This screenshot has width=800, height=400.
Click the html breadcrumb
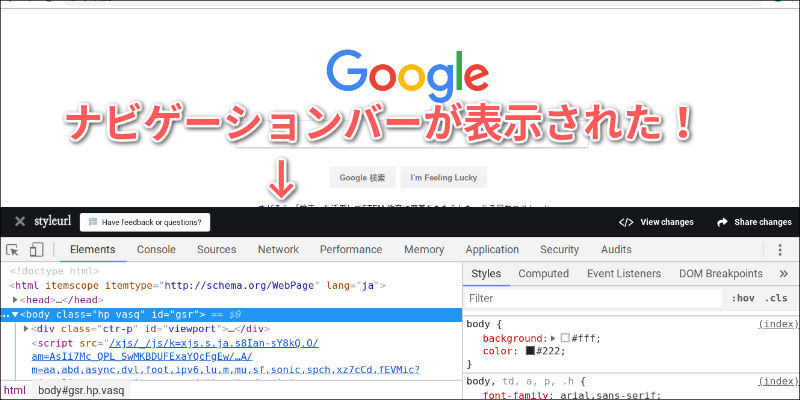(x=14, y=390)
